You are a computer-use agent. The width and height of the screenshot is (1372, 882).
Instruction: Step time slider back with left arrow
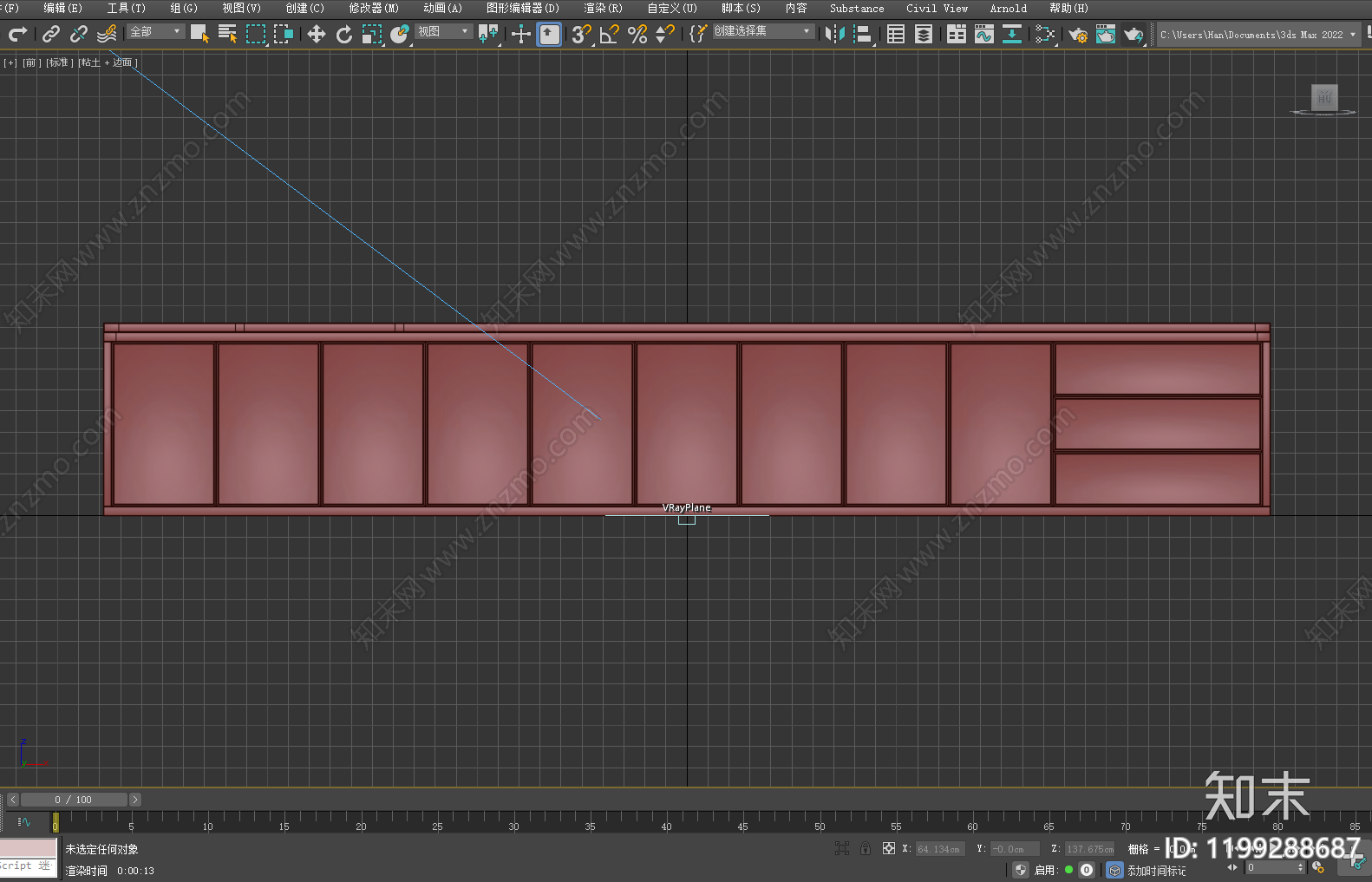pyautogui.click(x=13, y=800)
